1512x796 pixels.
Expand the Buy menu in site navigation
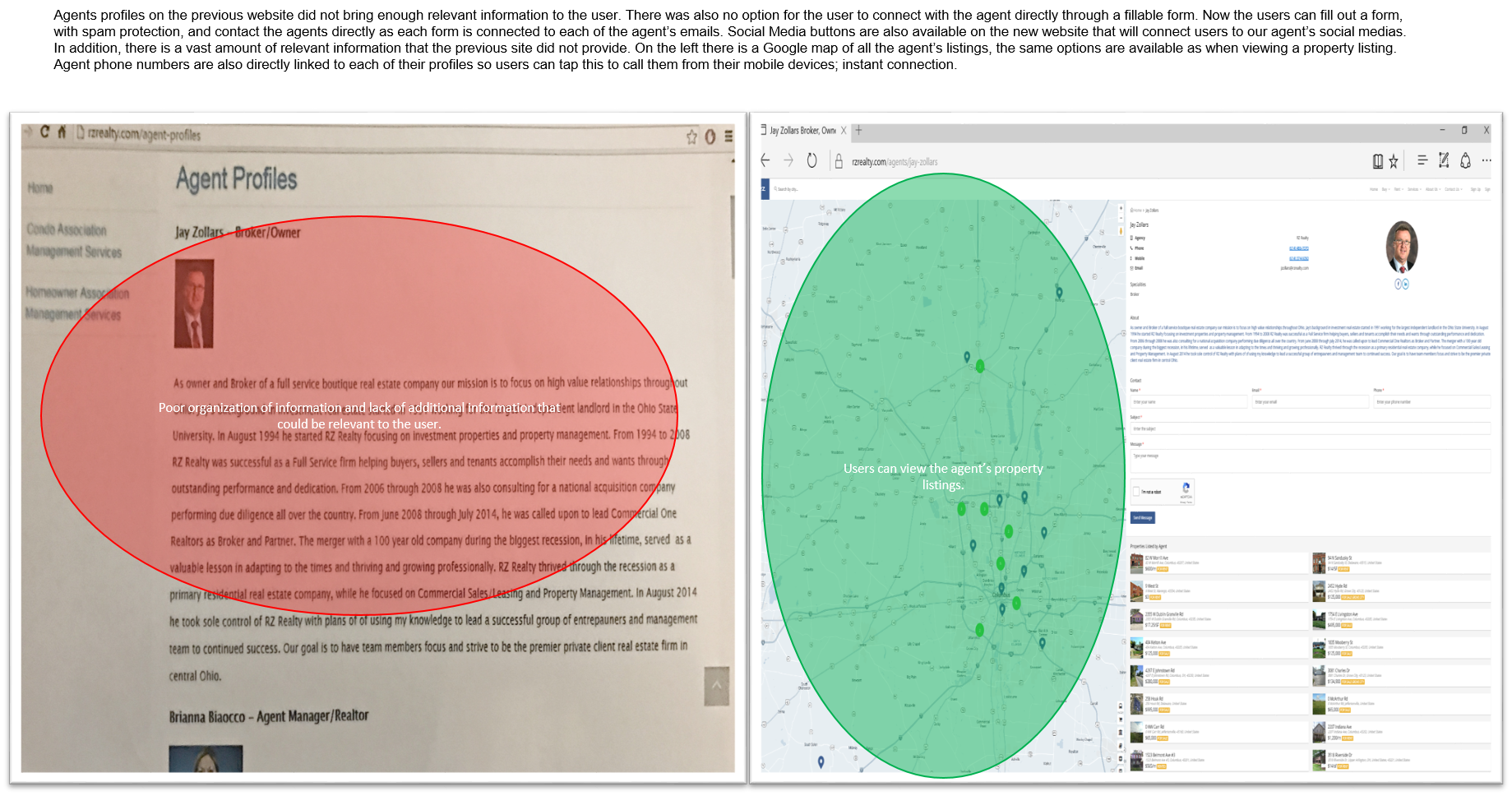pyautogui.click(x=1385, y=189)
